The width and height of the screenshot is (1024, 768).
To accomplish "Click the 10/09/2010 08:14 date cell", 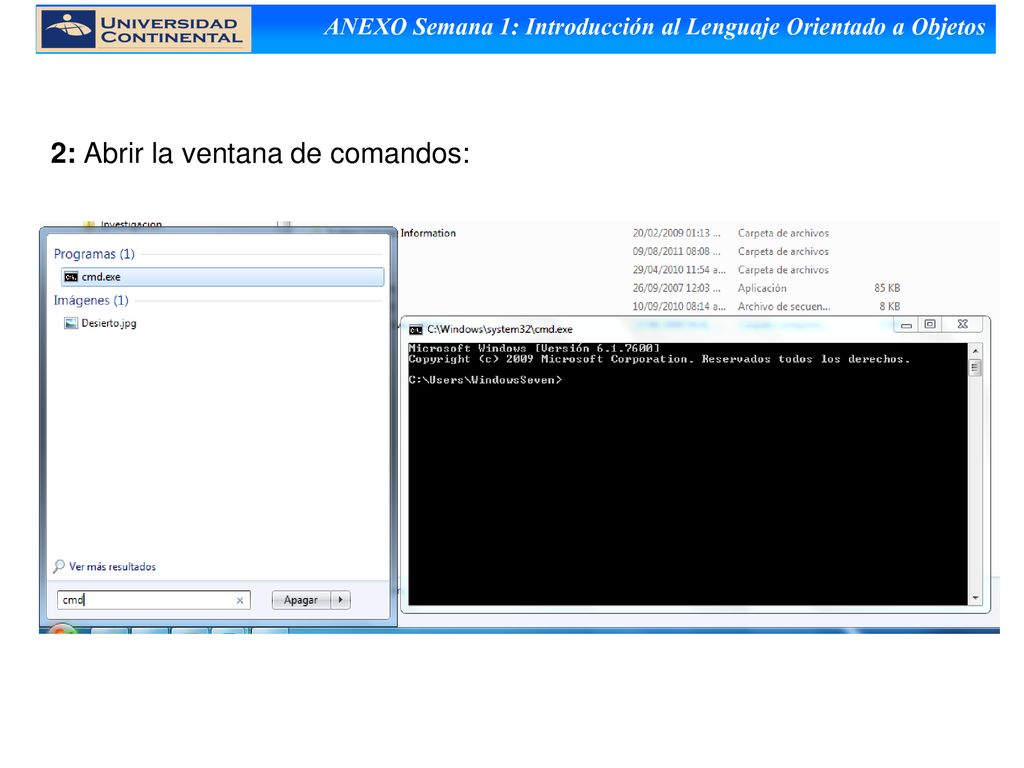I will 679,306.
